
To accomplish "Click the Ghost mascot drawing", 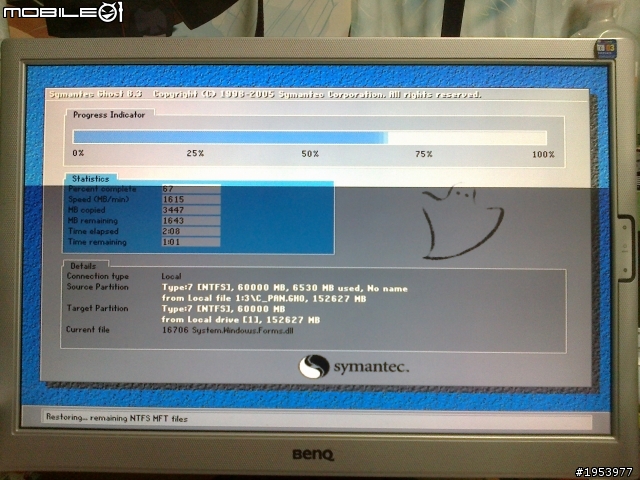I will click(462, 222).
